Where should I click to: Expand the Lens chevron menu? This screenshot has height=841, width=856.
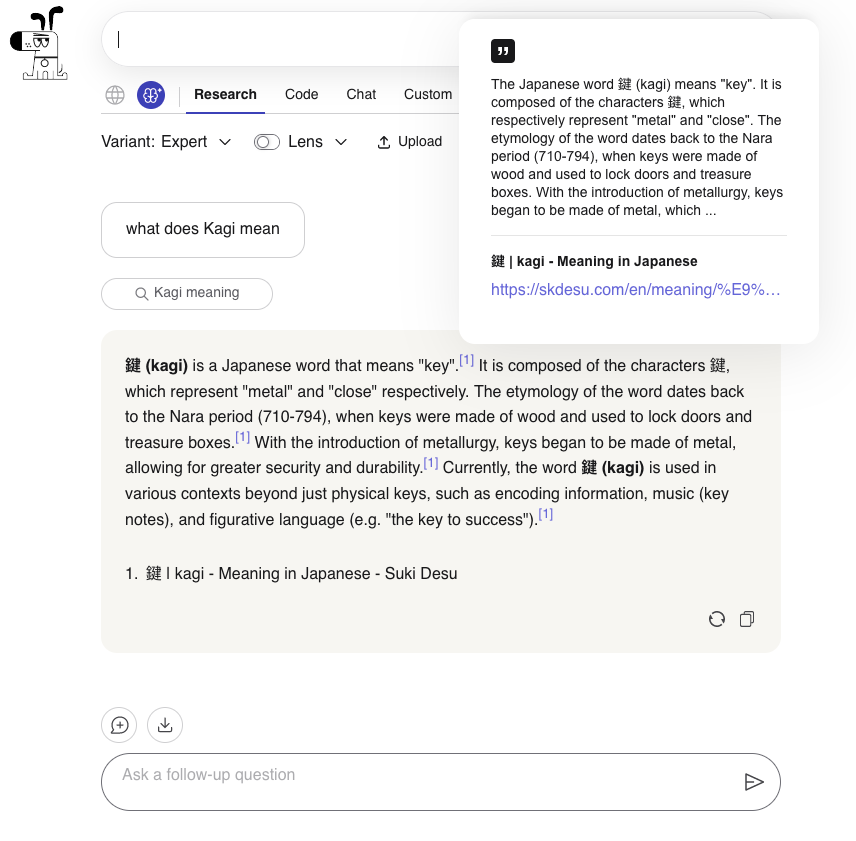point(341,142)
